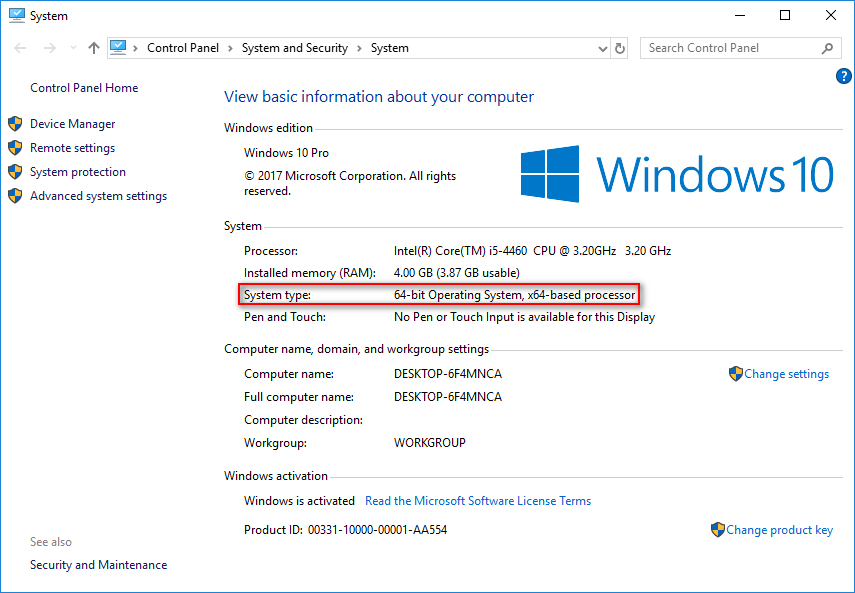
Task: Expand chevron after System and Security breadcrumb
Action: tap(359, 48)
